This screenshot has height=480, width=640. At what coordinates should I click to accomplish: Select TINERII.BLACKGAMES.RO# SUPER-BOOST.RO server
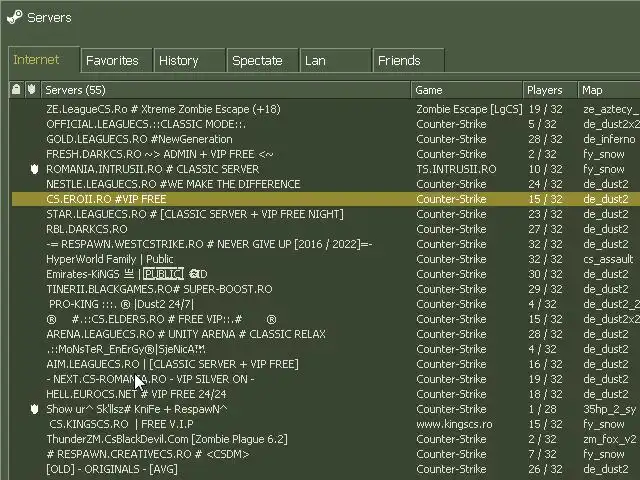pyautogui.click(x=326, y=289)
